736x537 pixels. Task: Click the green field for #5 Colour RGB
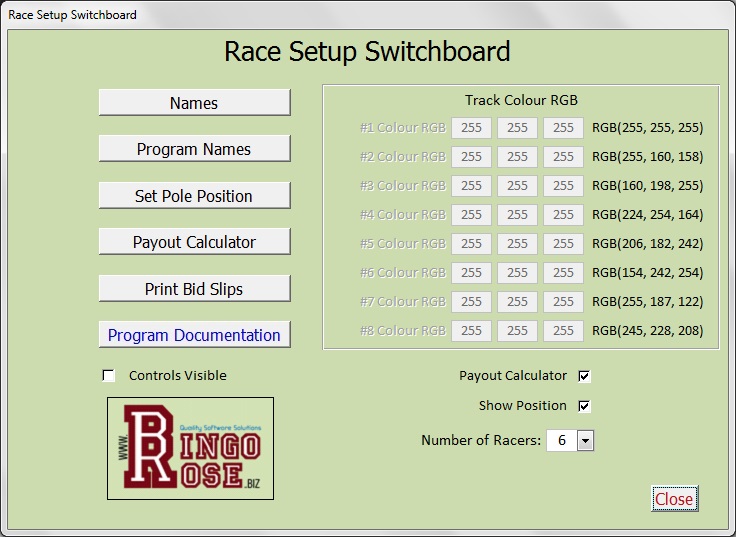[x=517, y=244]
